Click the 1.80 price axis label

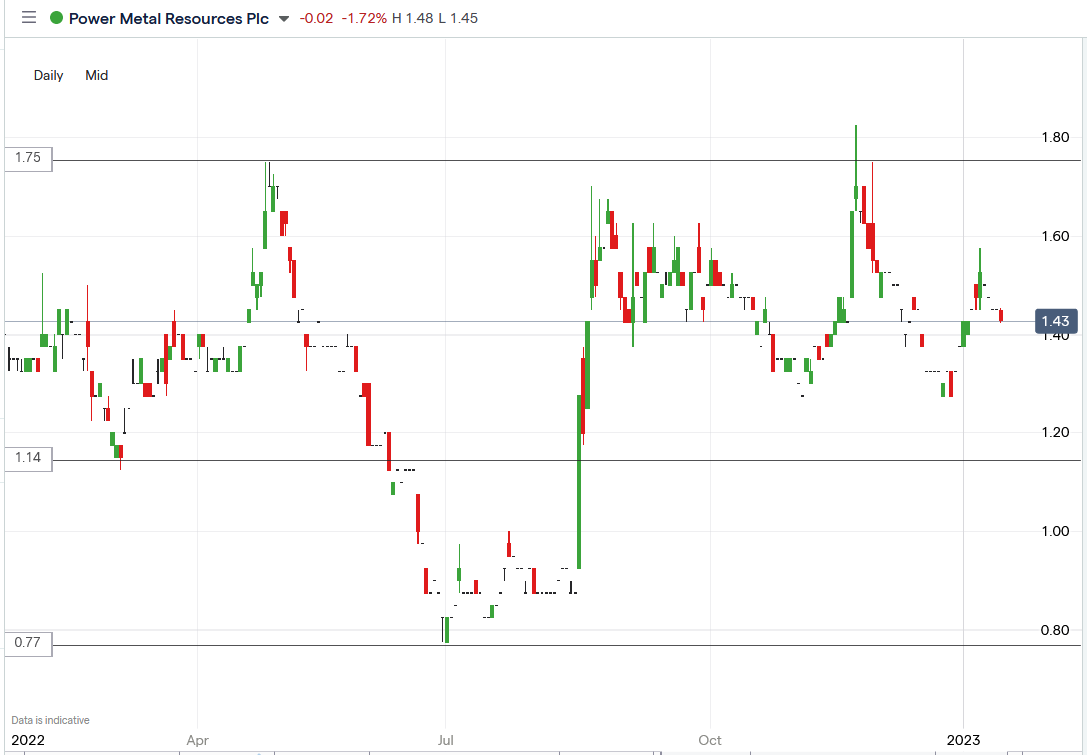pyautogui.click(x=1055, y=137)
